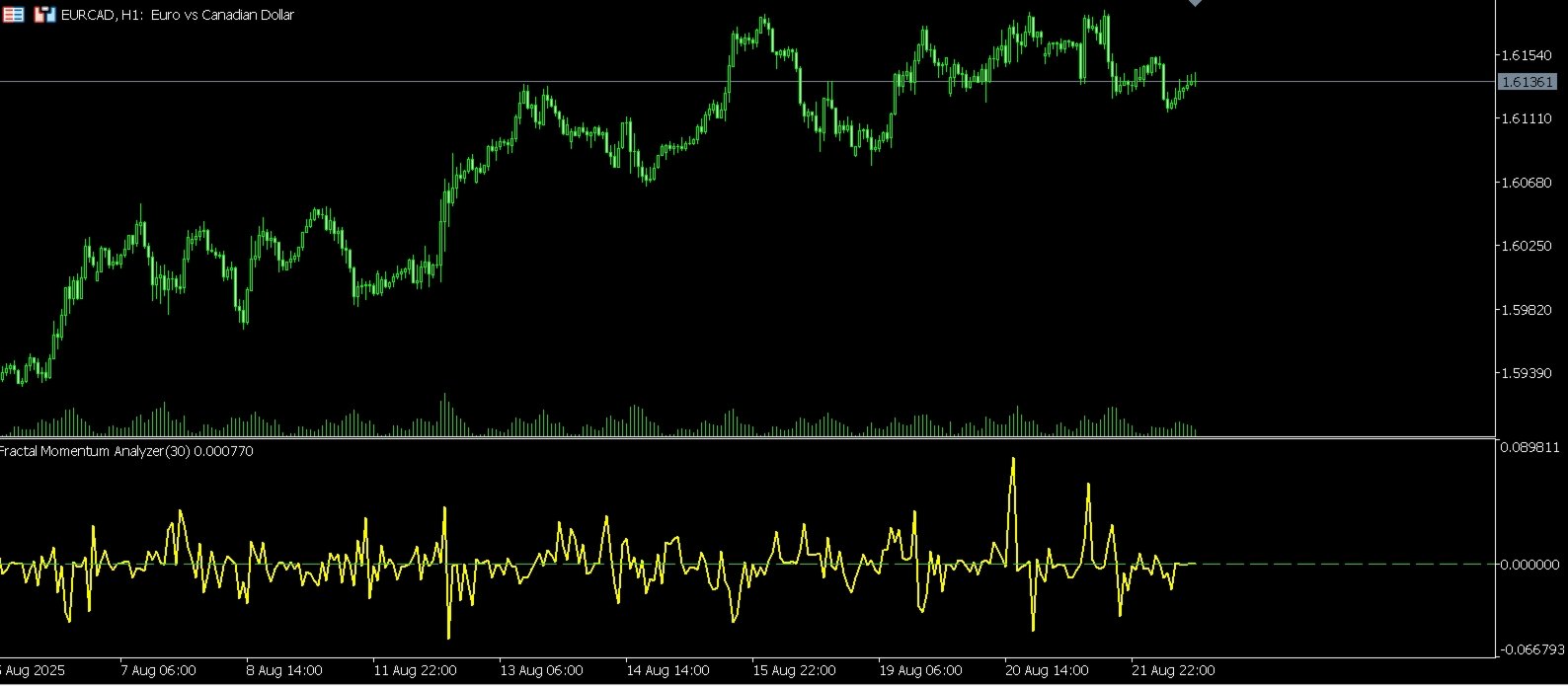Screen dimensions: 1568x686
Task: Click the '7 Aug 06:00' time axis label
Action: coord(158,670)
